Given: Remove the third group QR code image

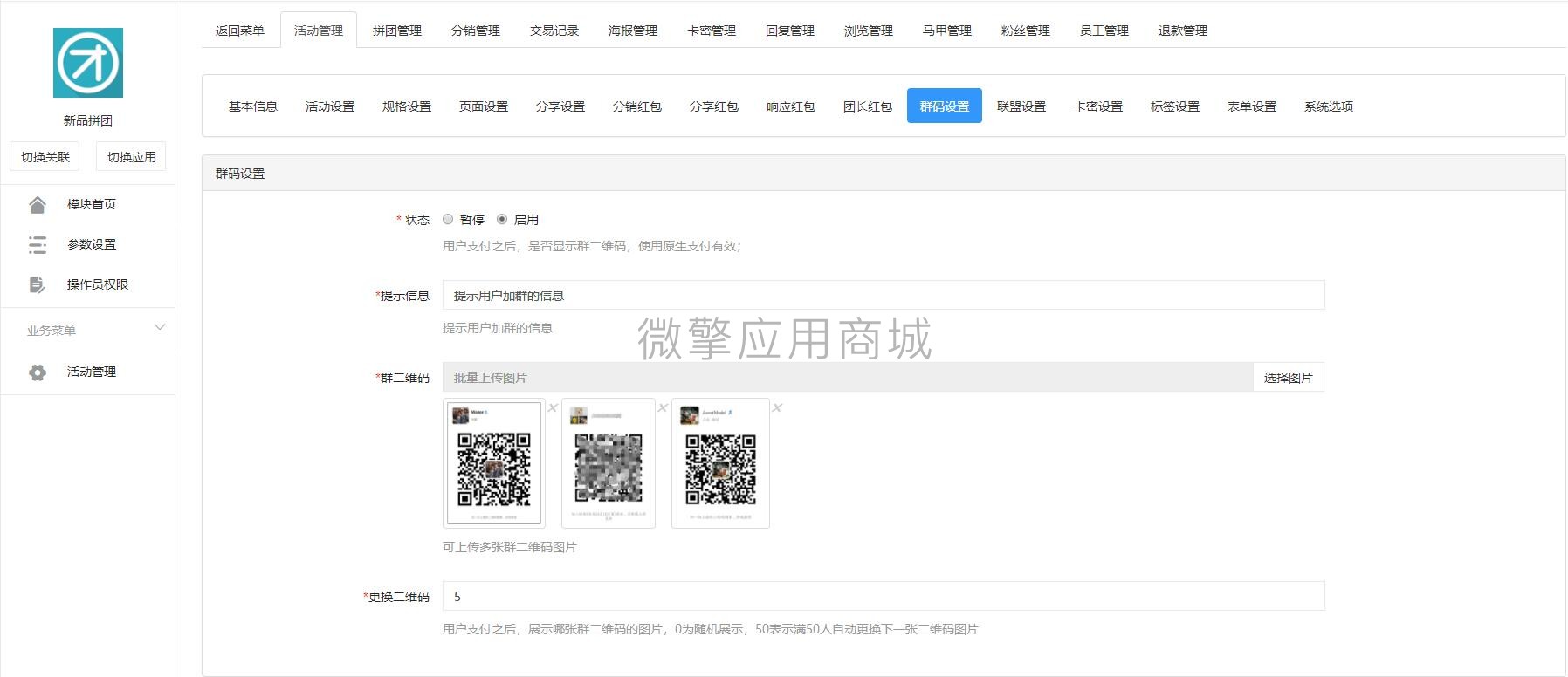Looking at the screenshot, I should tap(777, 407).
